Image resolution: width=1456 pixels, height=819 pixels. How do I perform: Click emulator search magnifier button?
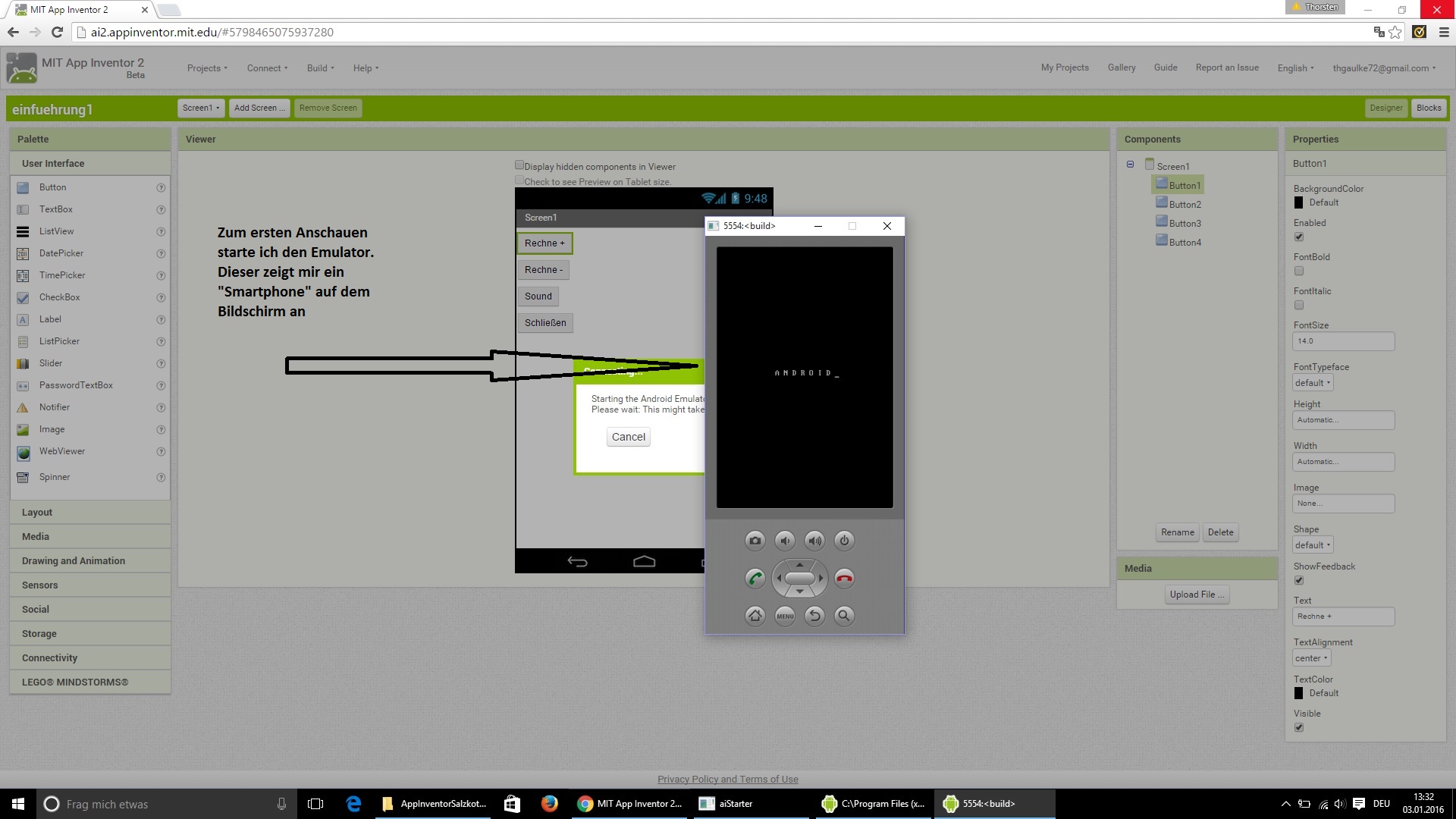[844, 616]
